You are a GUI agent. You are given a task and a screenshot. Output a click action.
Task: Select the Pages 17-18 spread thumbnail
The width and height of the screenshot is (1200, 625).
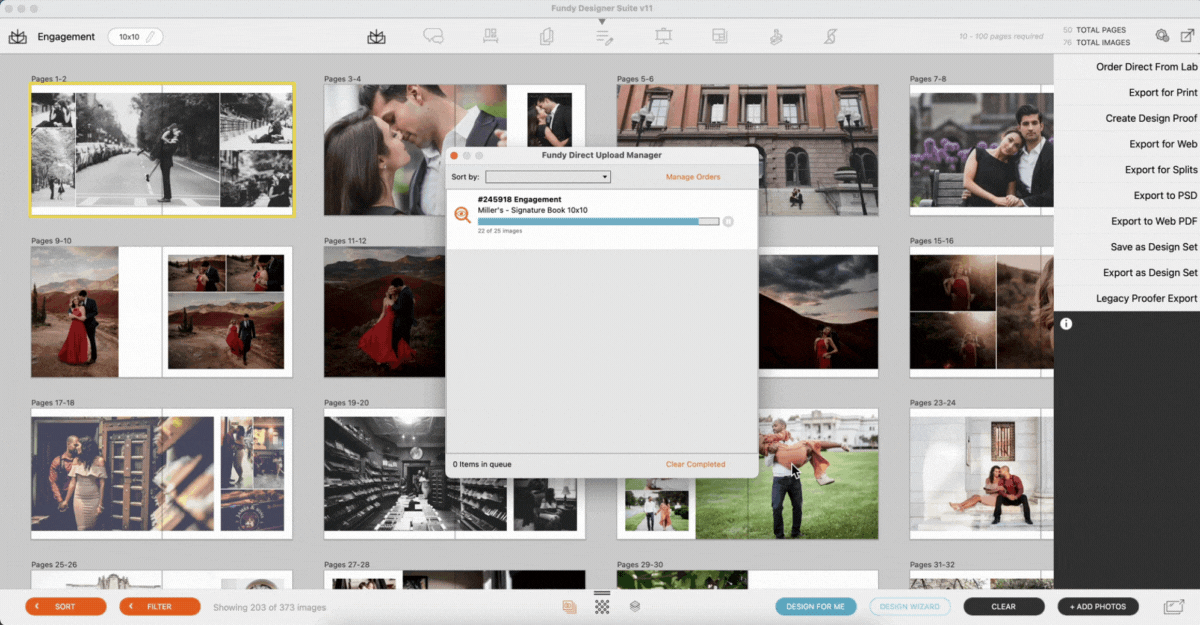[x=161, y=474]
